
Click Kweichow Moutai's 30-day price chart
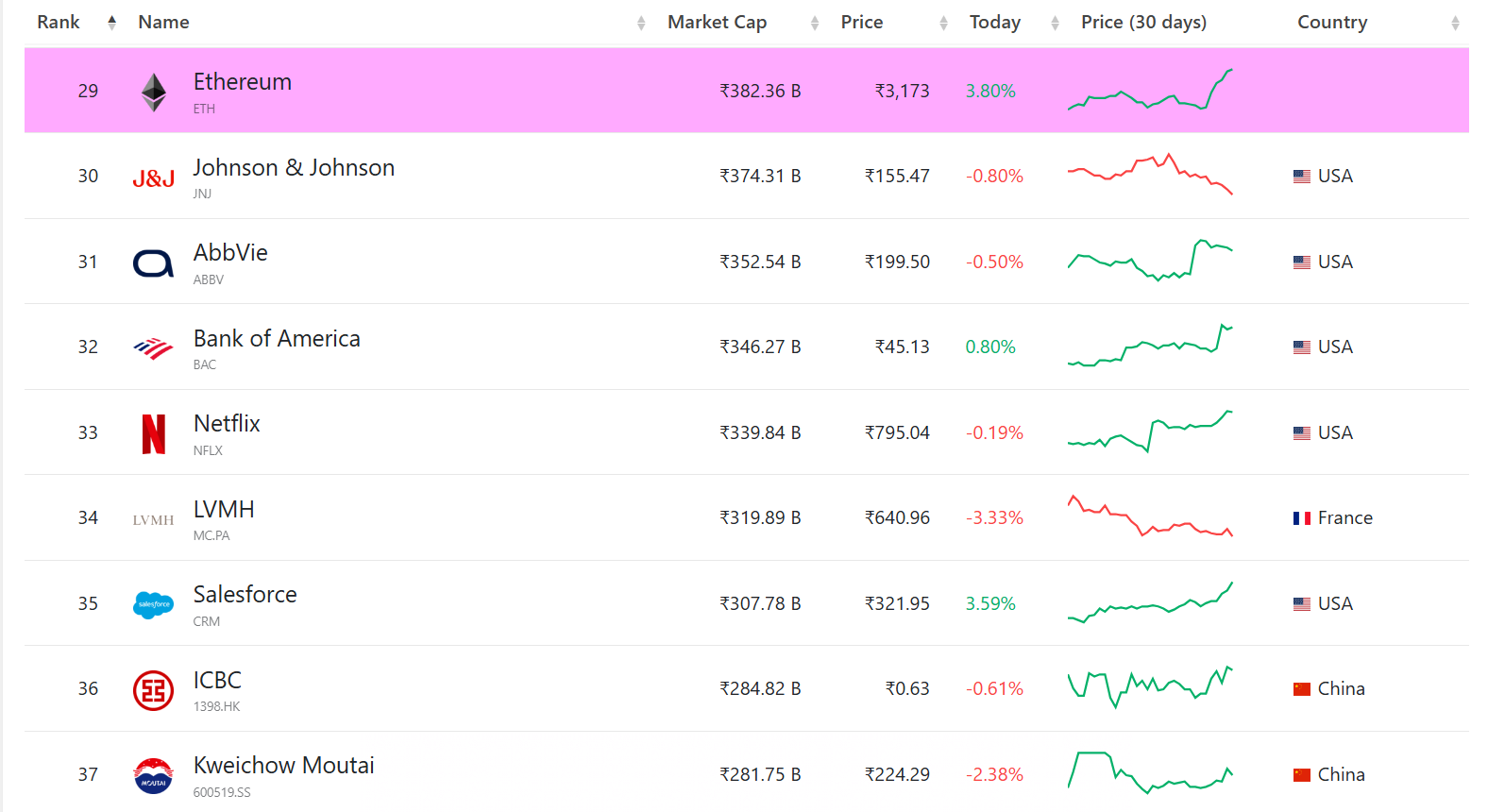pyautogui.click(x=1150, y=772)
